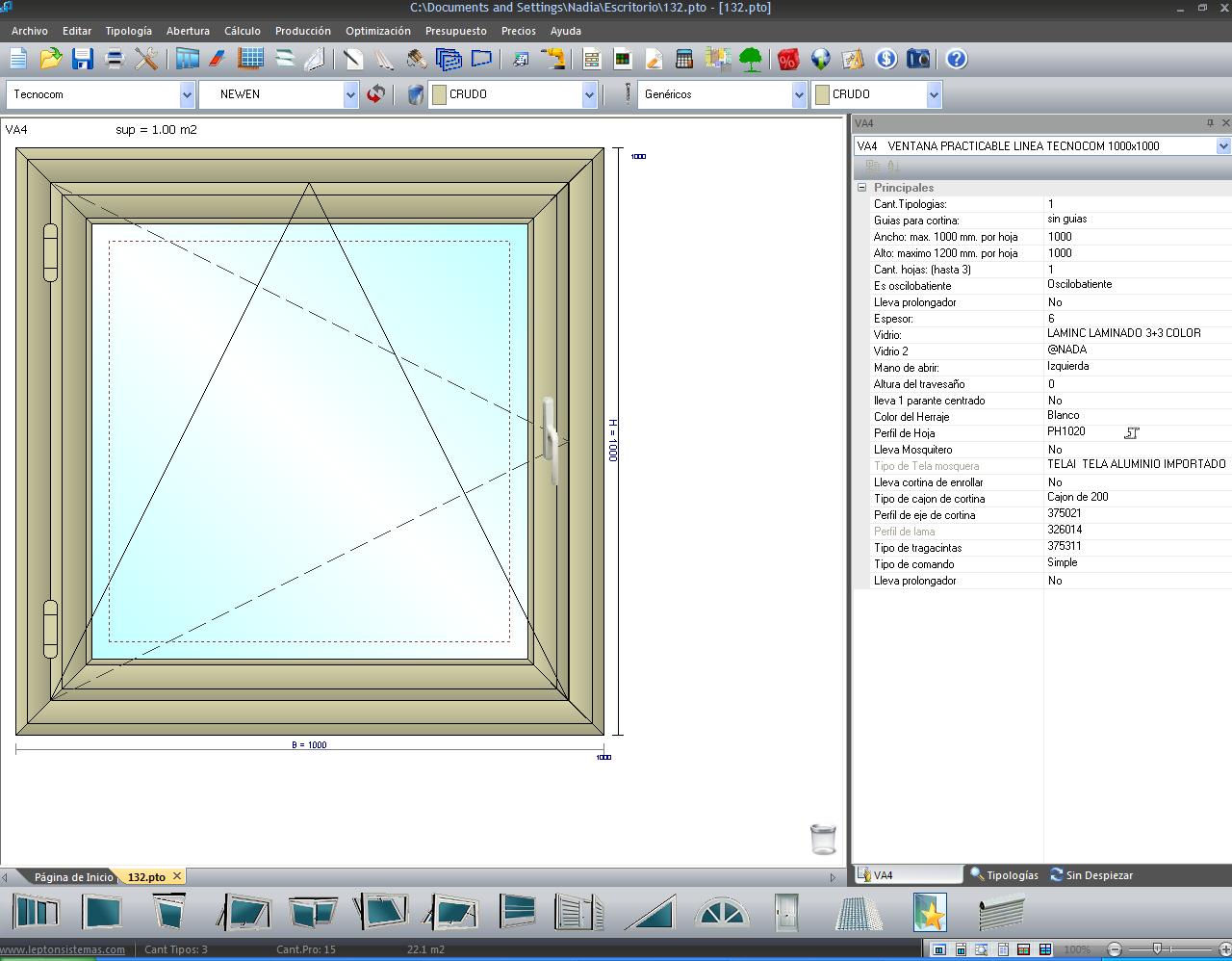This screenshot has height=961, width=1232.
Task: Click the trash bin on the canvas
Action: 823,839
